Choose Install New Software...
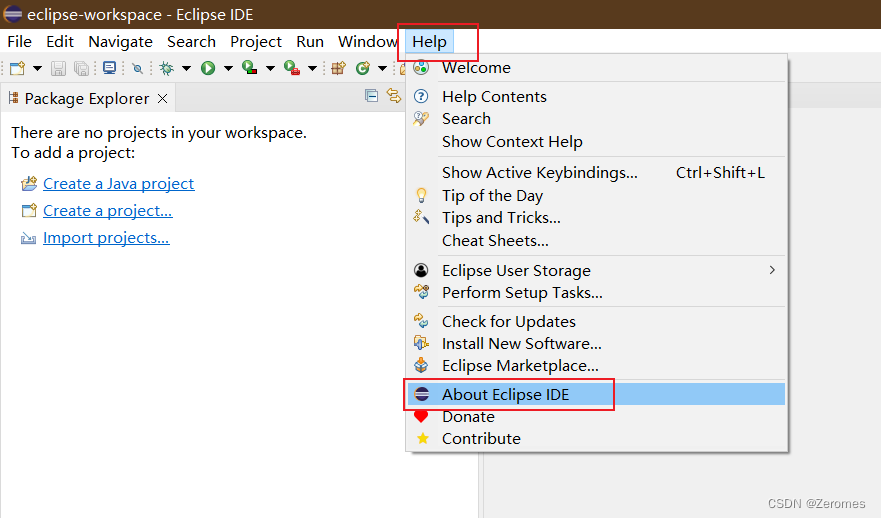This screenshot has width=881, height=518. (x=596, y=343)
